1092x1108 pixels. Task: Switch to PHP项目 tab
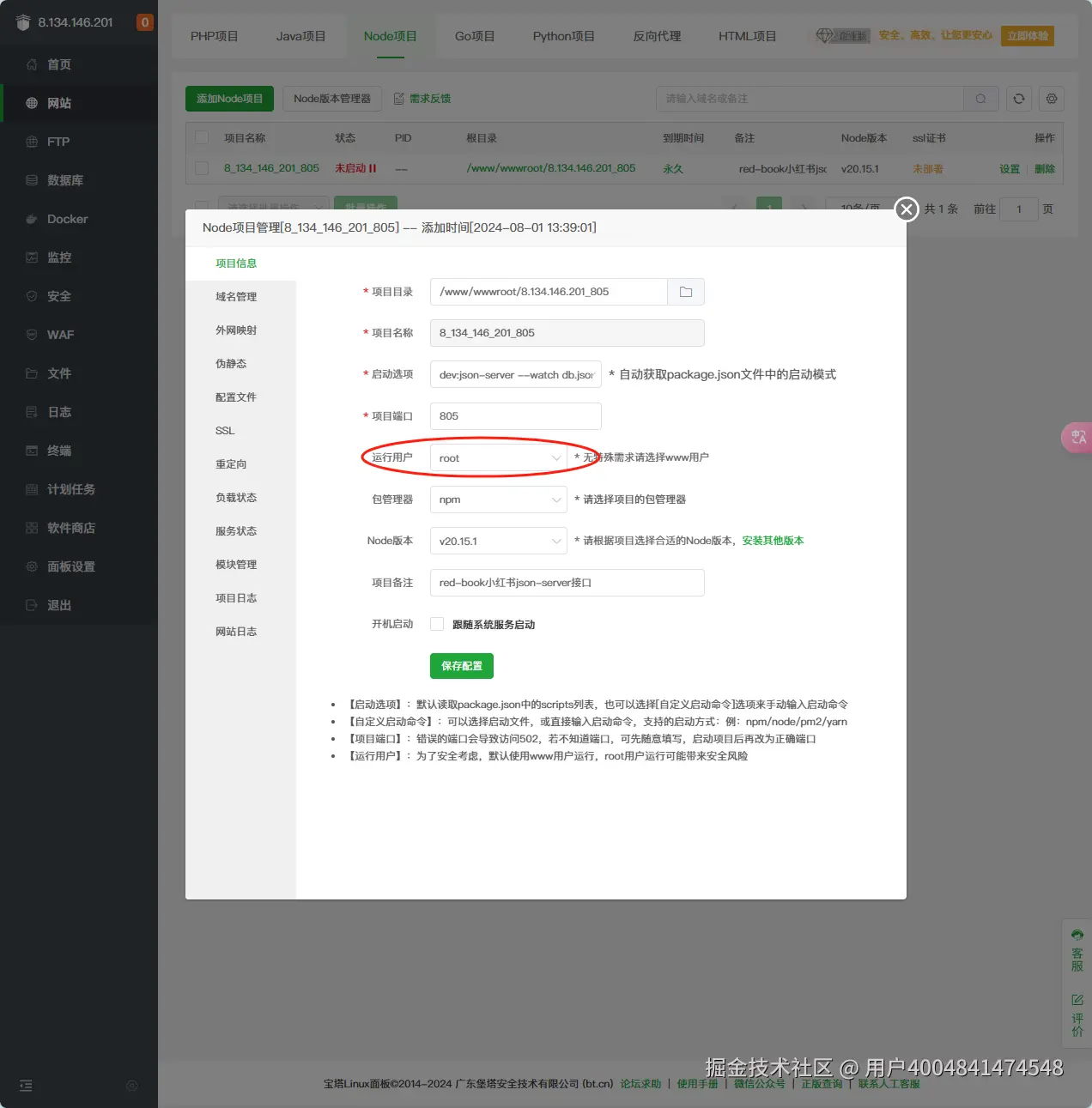click(x=215, y=36)
